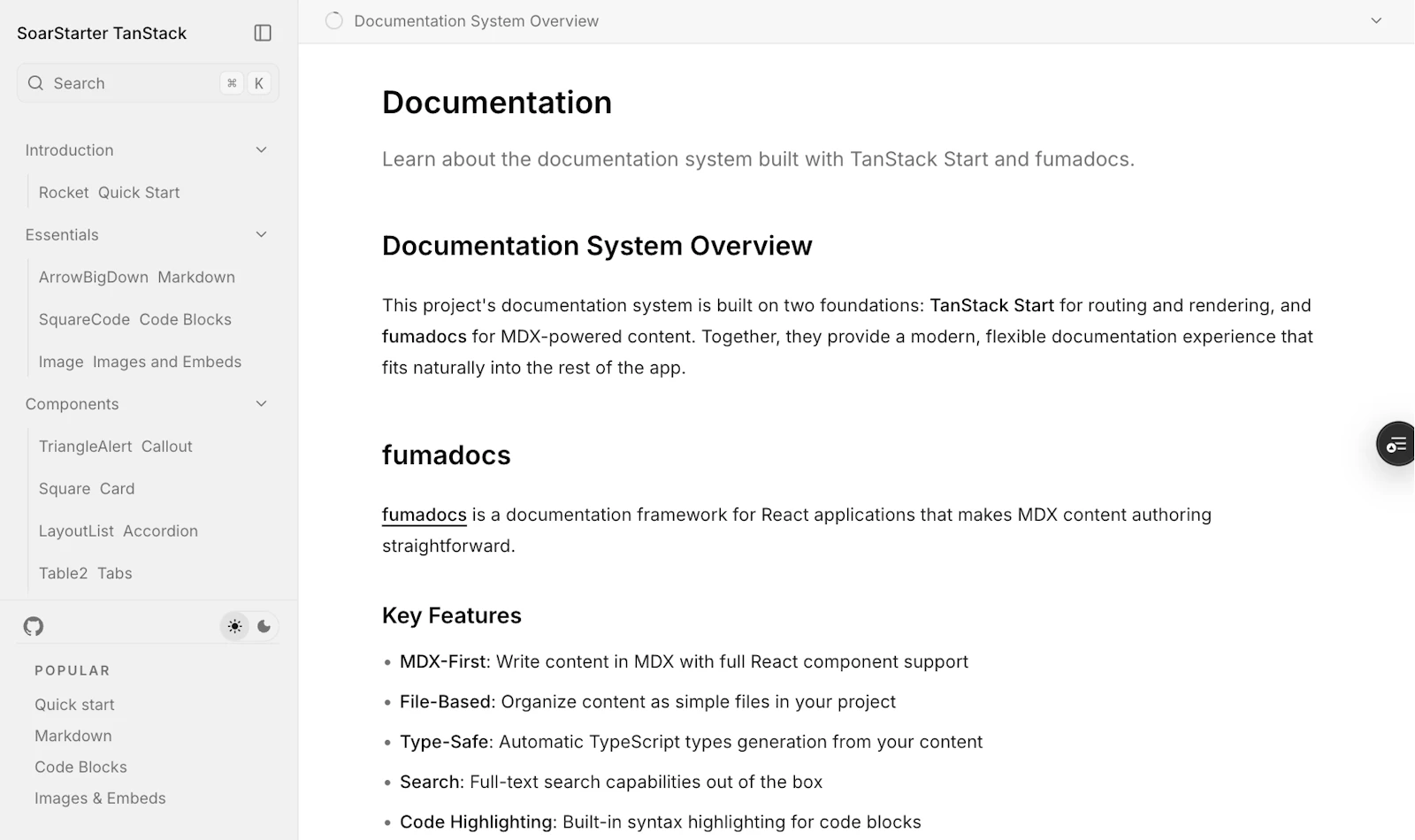Image resolution: width=1415 pixels, height=840 pixels.
Task: Click the Type-Safe bullet item
Action: pyautogui.click(x=691, y=742)
